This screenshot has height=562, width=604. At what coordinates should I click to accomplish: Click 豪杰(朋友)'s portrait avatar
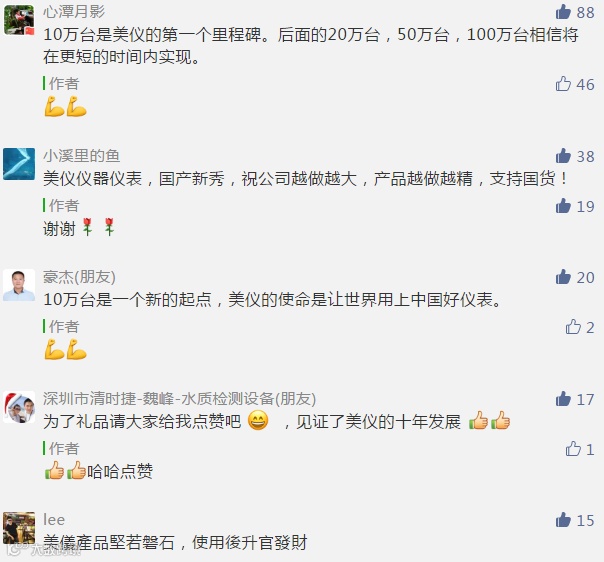(x=19, y=285)
